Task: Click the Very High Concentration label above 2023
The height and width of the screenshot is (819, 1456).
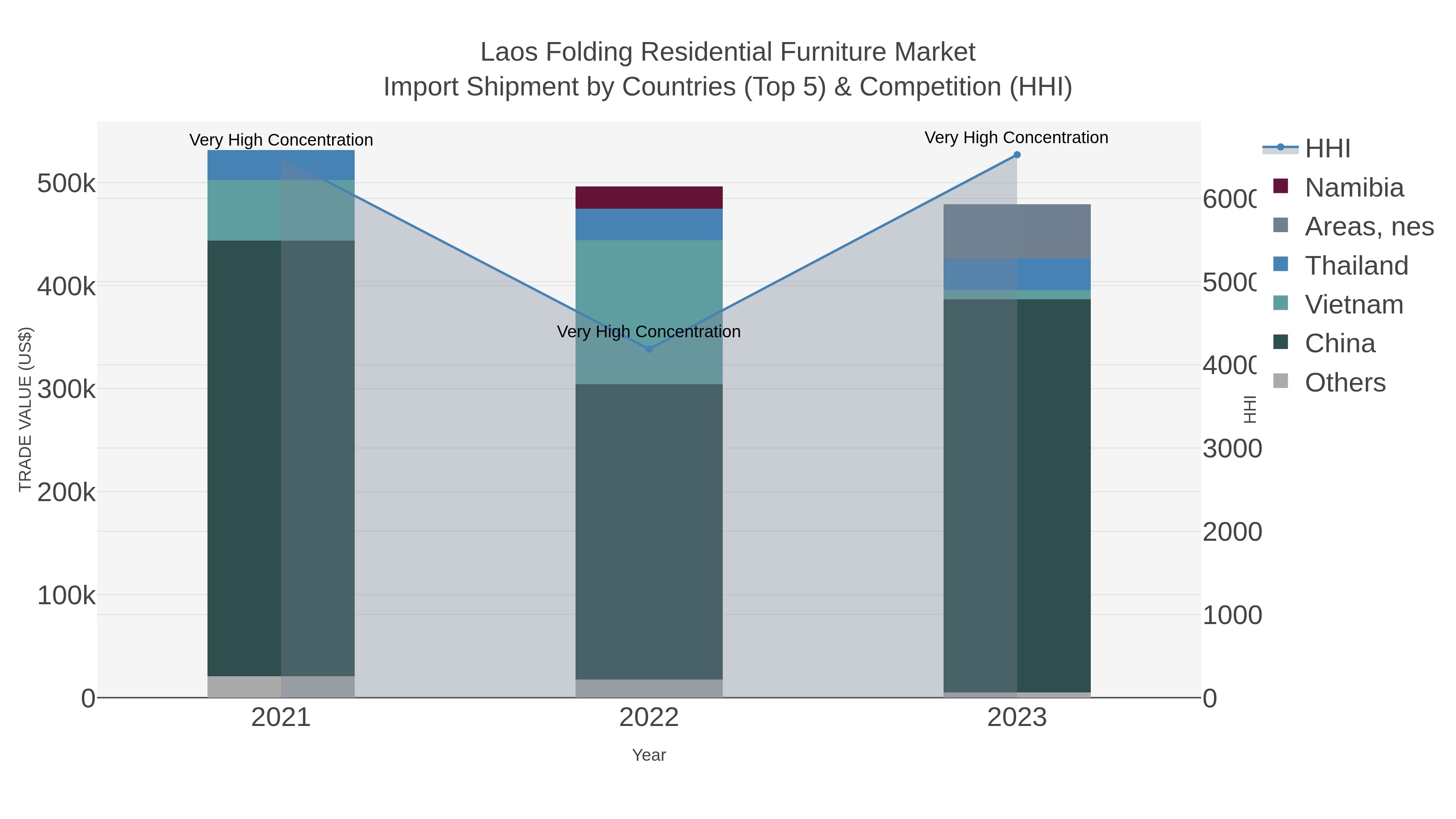Action: pyautogui.click(x=1016, y=138)
